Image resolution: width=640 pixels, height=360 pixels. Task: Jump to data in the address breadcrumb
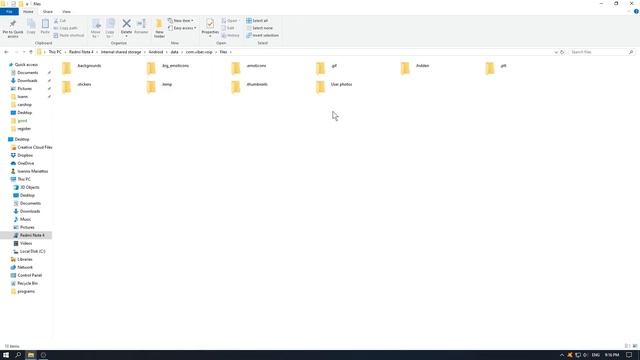(174, 52)
